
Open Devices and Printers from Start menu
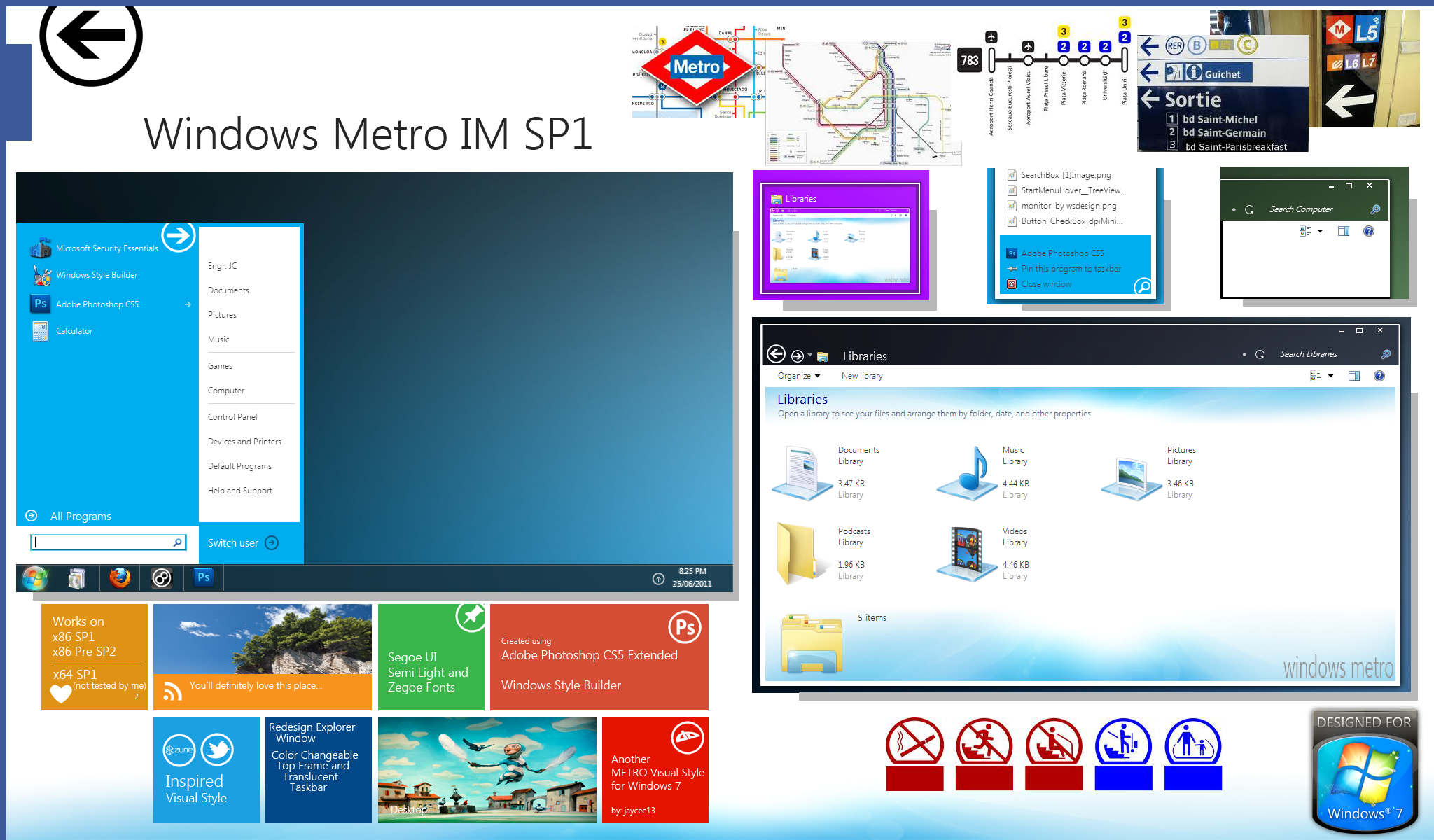(244, 442)
